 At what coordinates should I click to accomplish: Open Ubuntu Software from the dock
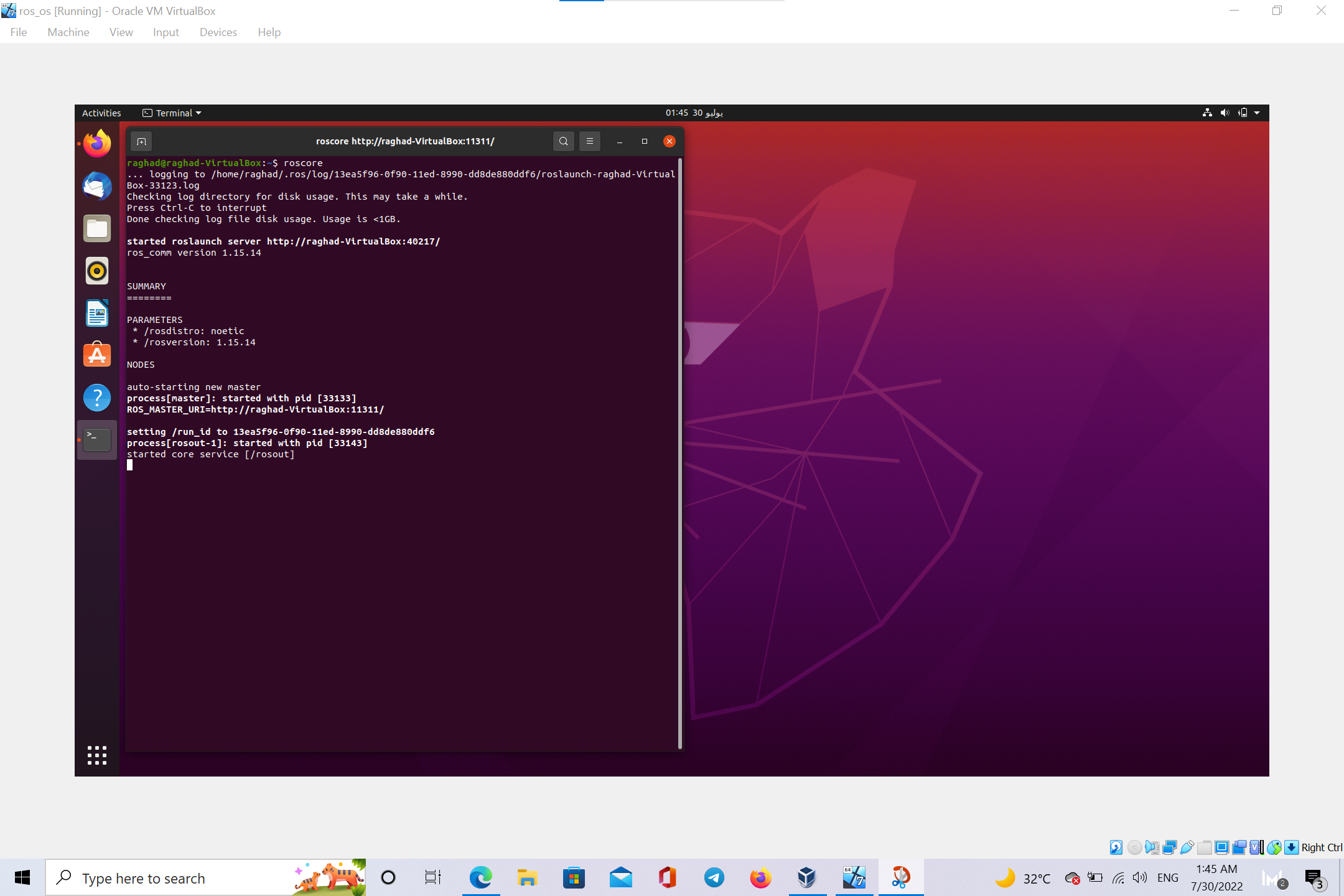tap(97, 355)
